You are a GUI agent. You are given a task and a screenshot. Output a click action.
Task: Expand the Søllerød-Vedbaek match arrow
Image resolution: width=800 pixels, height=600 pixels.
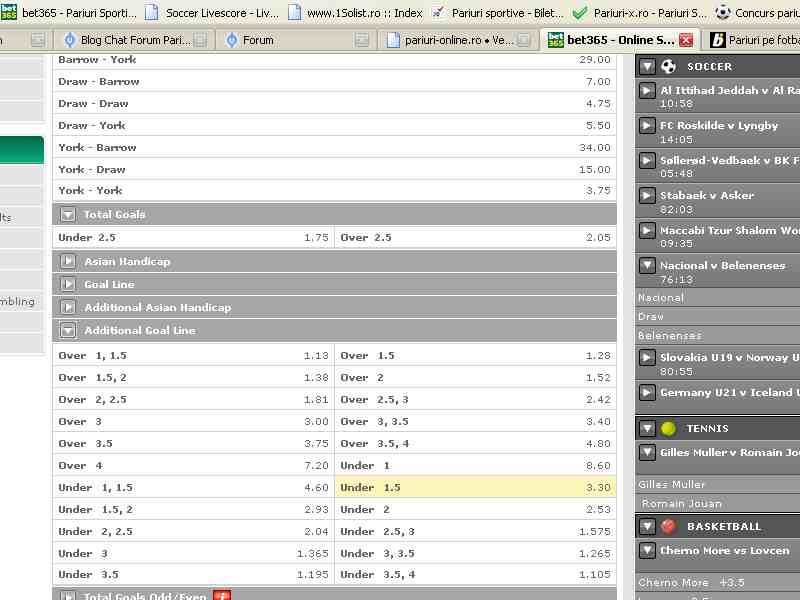pyautogui.click(x=647, y=161)
